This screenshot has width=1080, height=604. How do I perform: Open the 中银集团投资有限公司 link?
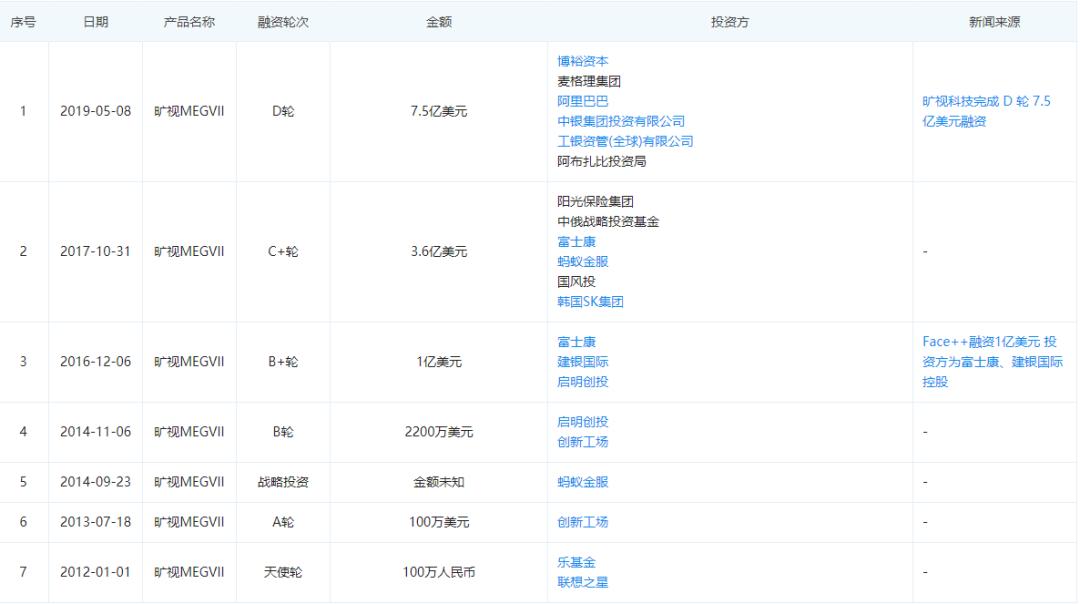tap(621, 121)
